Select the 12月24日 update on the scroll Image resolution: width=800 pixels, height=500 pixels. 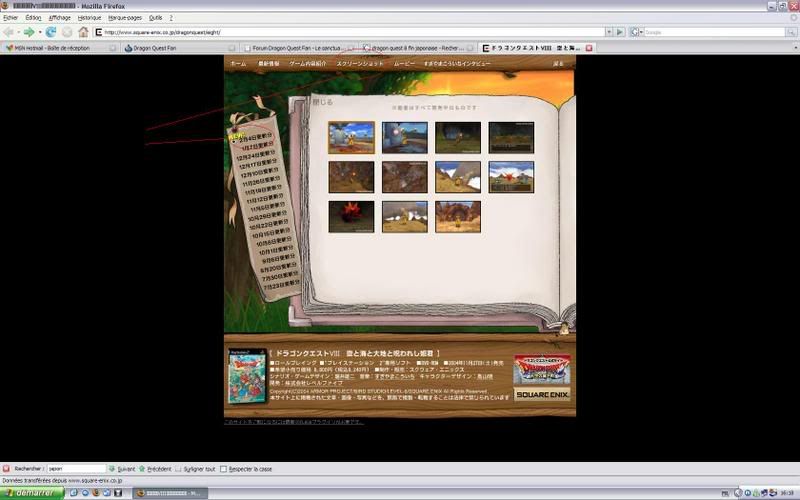(255, 156)
